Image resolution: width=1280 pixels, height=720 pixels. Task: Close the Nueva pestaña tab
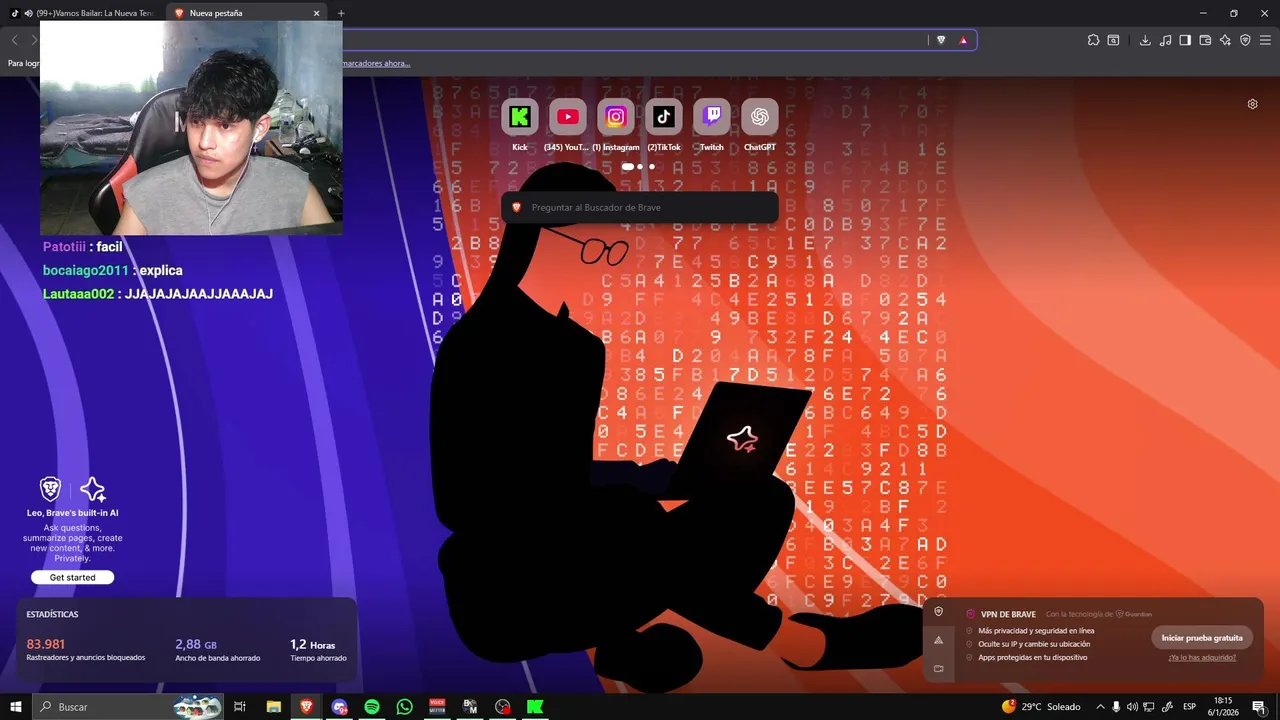click(x=317, y=13)
